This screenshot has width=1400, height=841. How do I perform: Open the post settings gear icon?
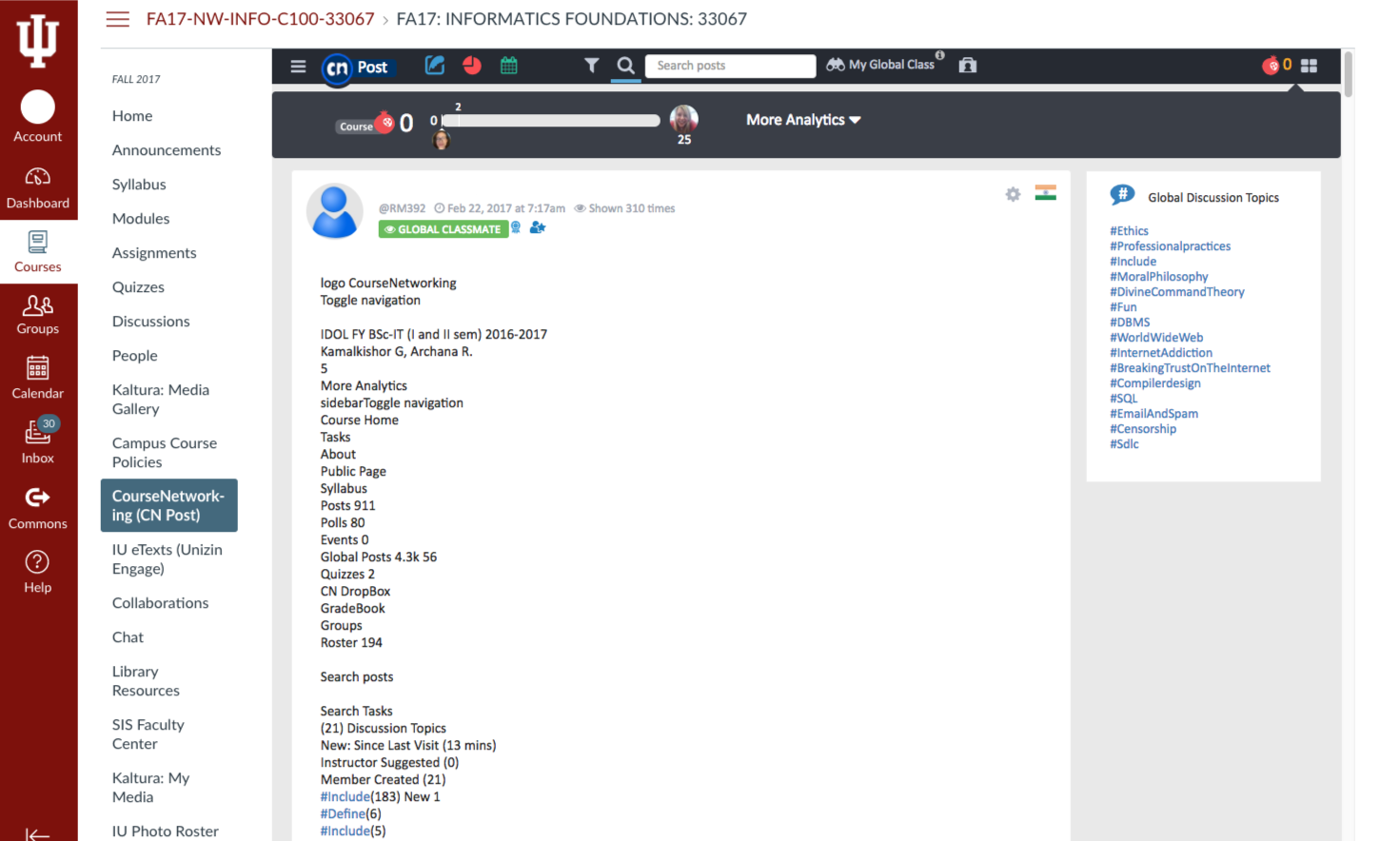pos(1013,194)
